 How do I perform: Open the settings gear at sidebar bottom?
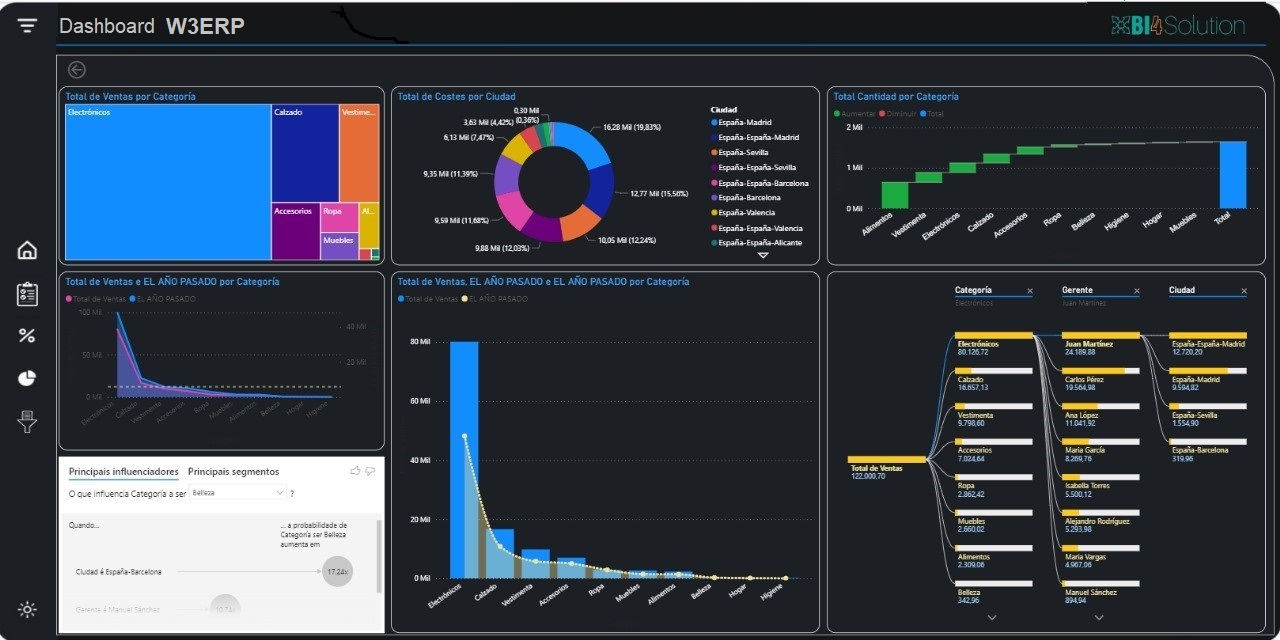click(x=27, y=609)
